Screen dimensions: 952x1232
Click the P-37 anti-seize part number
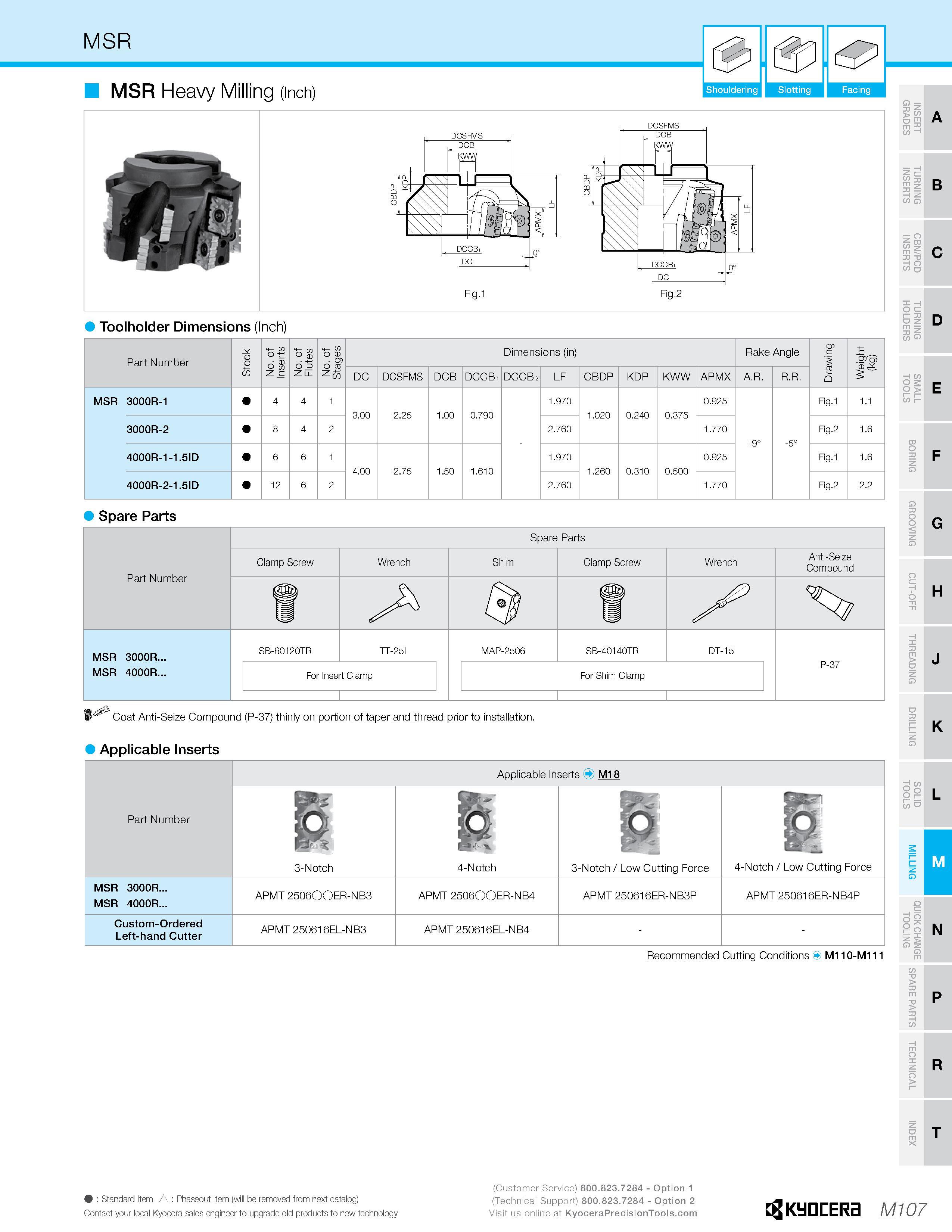830,665
